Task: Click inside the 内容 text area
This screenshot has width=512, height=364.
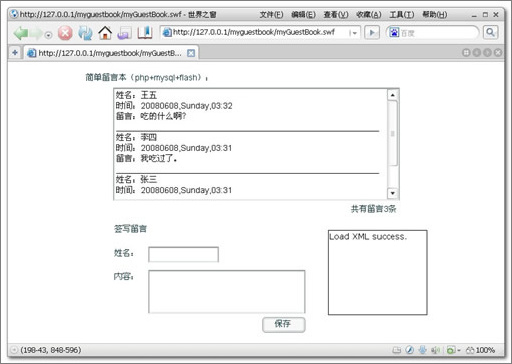Action: point(227,292)
